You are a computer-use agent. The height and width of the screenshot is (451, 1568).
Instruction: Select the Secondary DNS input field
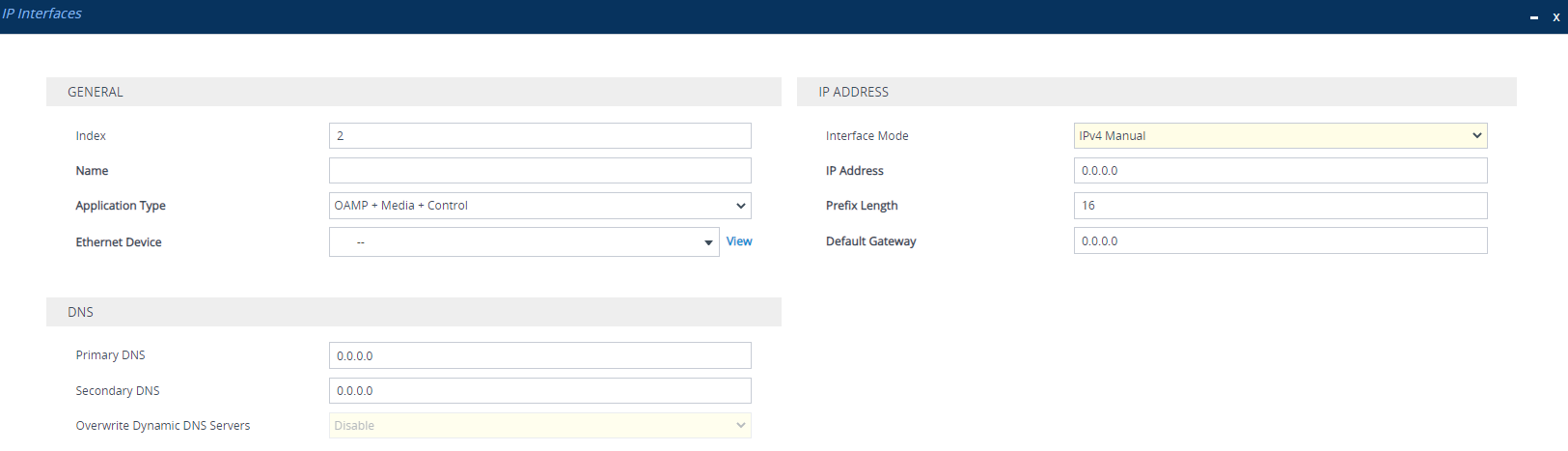tap(539, 391)
